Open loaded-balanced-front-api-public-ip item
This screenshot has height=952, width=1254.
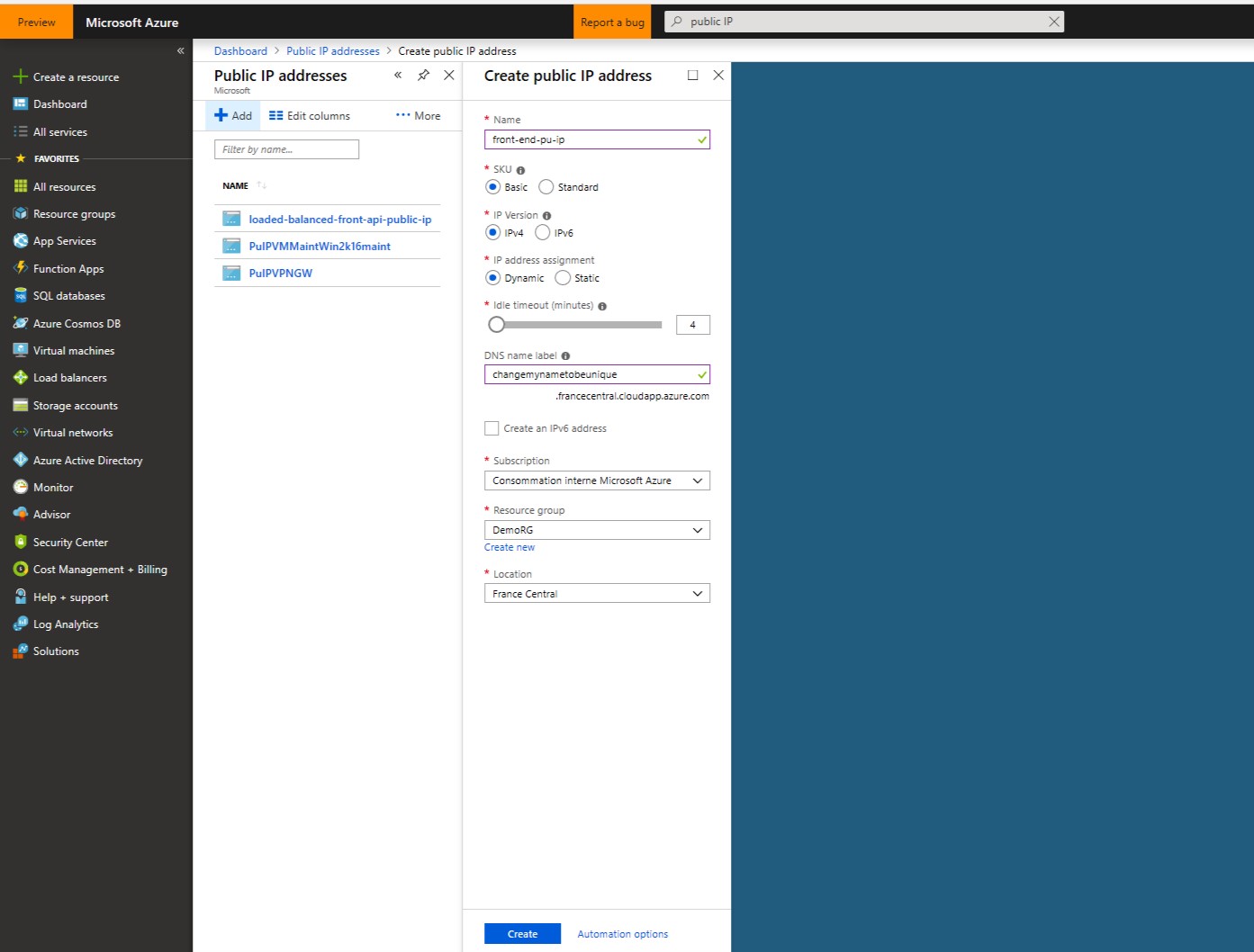(340, 219)
